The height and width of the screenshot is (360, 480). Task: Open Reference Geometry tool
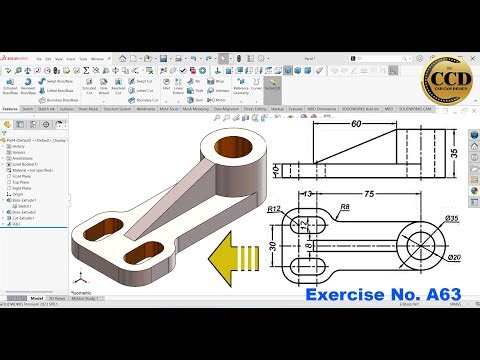tap(241, 86)
